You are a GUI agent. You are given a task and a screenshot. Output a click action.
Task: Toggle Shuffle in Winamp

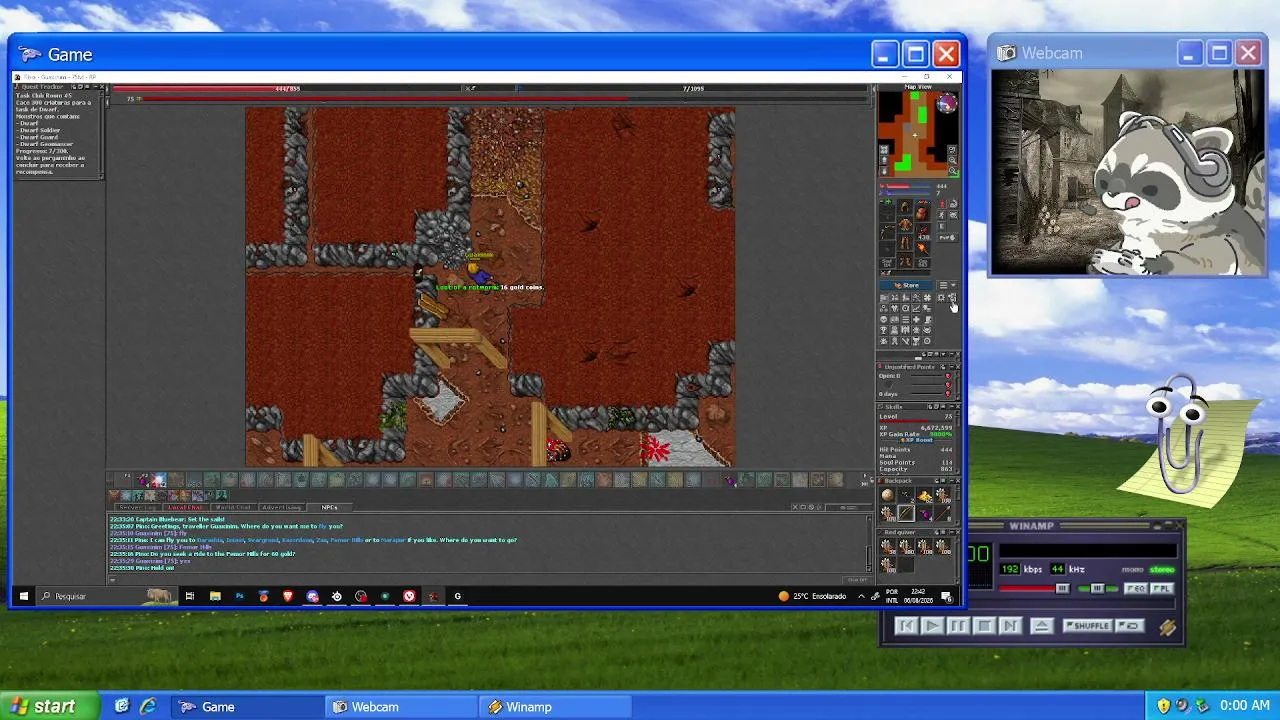point(1088,626)
